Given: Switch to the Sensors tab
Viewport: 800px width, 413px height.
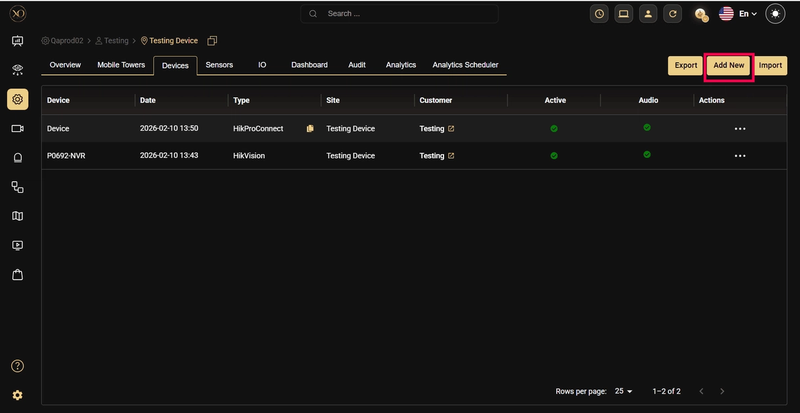Looking at the screenshot, I should 219,65.
